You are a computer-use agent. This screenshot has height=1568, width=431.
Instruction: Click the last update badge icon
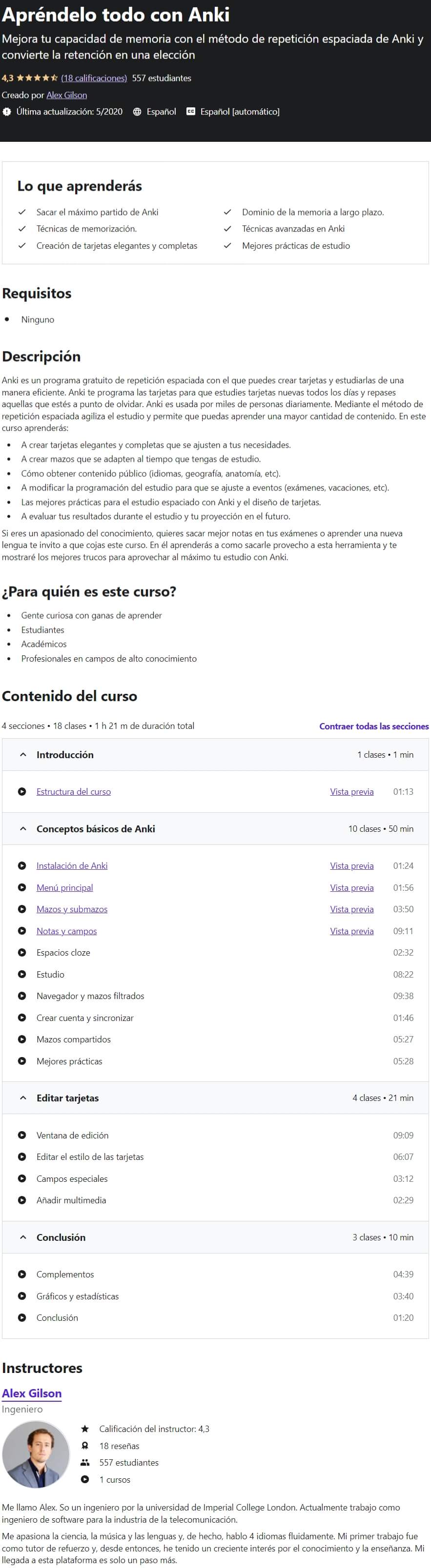coord(7,111)
